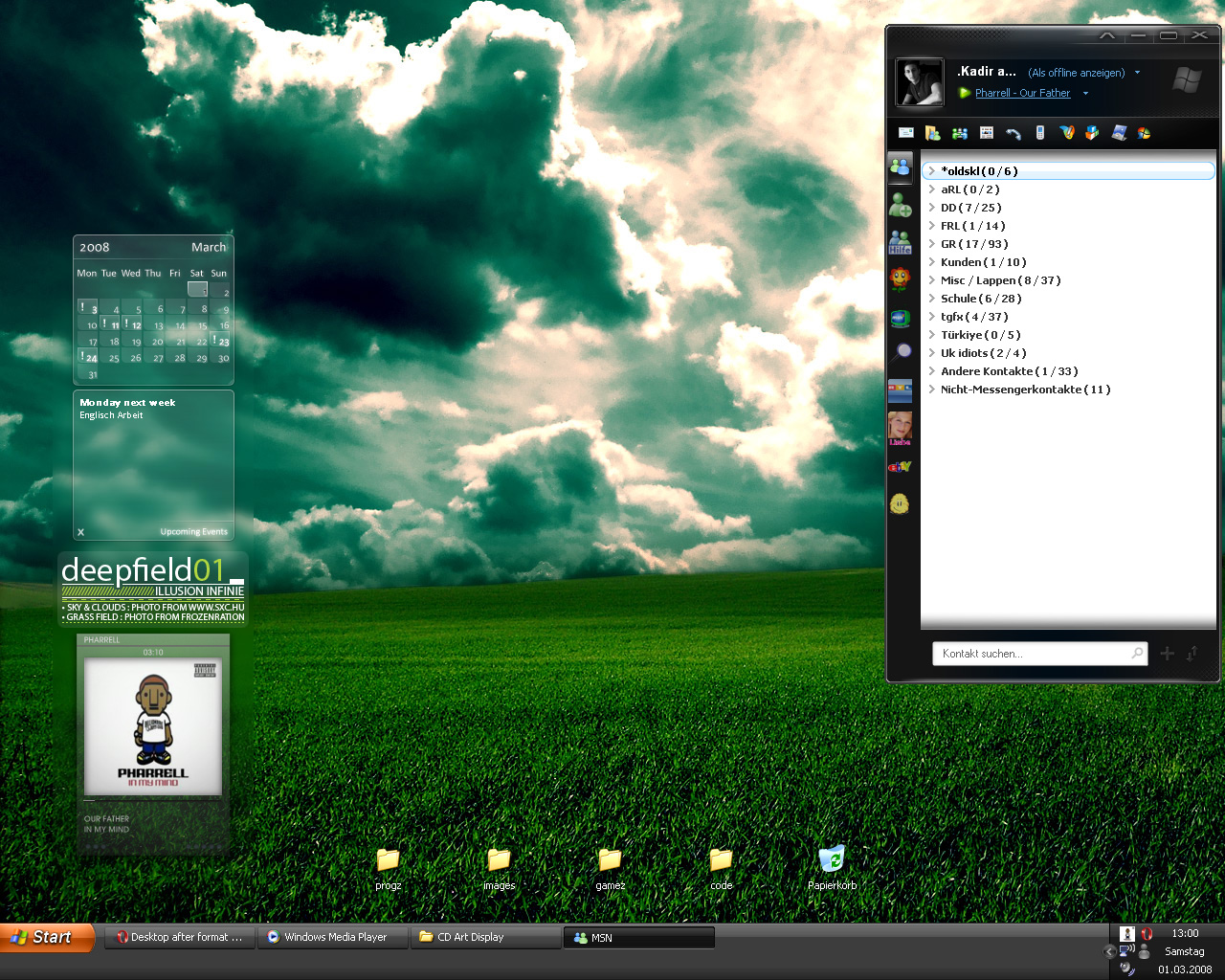Switch to Windows Media Player in the taskbar
The width and height of the screenshot is (1225, 980).
pyautogui.click(x=335, y=938)
